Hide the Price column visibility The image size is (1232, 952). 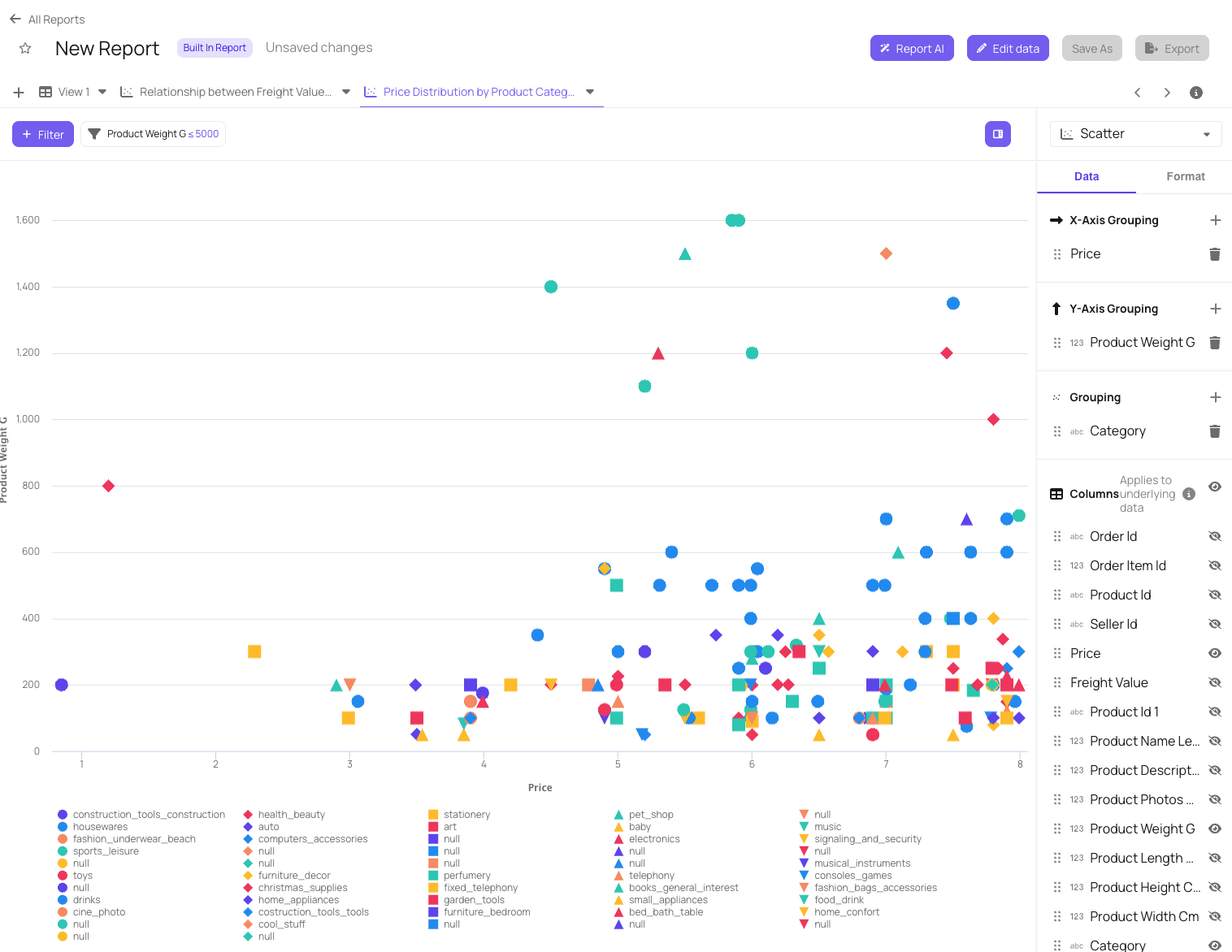point(1214,653)
